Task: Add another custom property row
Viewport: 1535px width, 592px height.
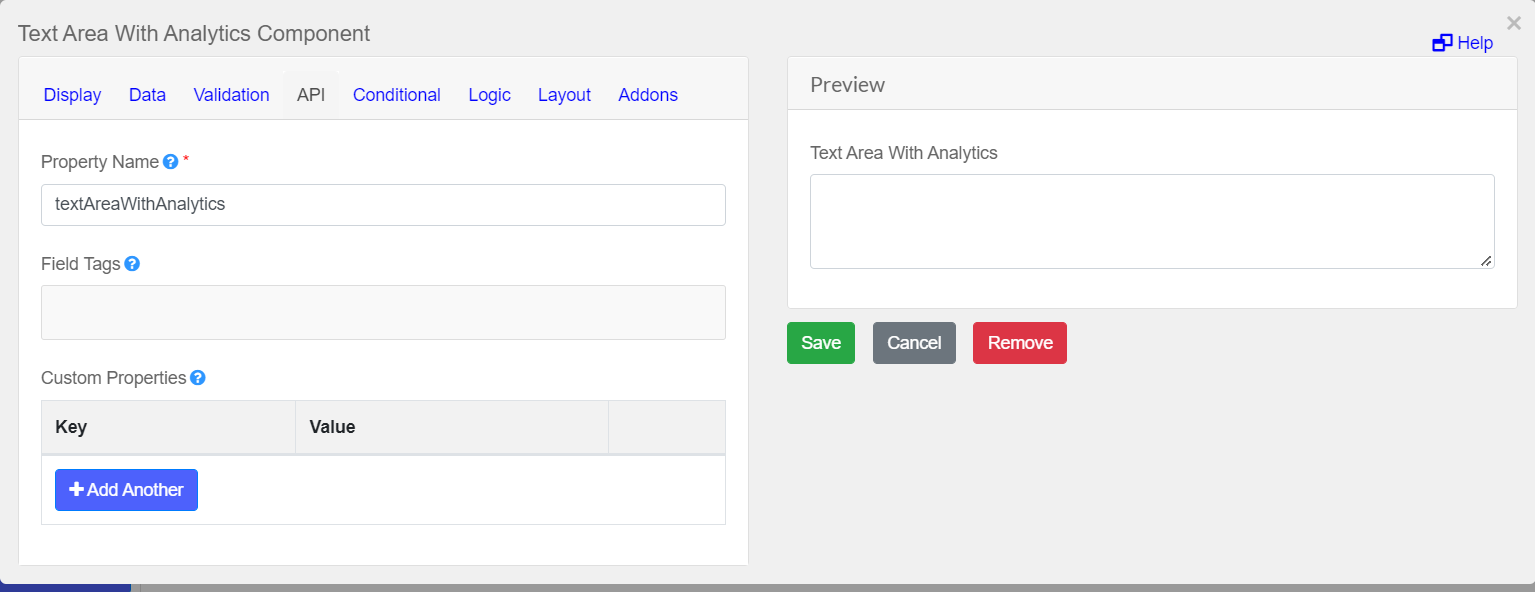Action: coord(126,490)
